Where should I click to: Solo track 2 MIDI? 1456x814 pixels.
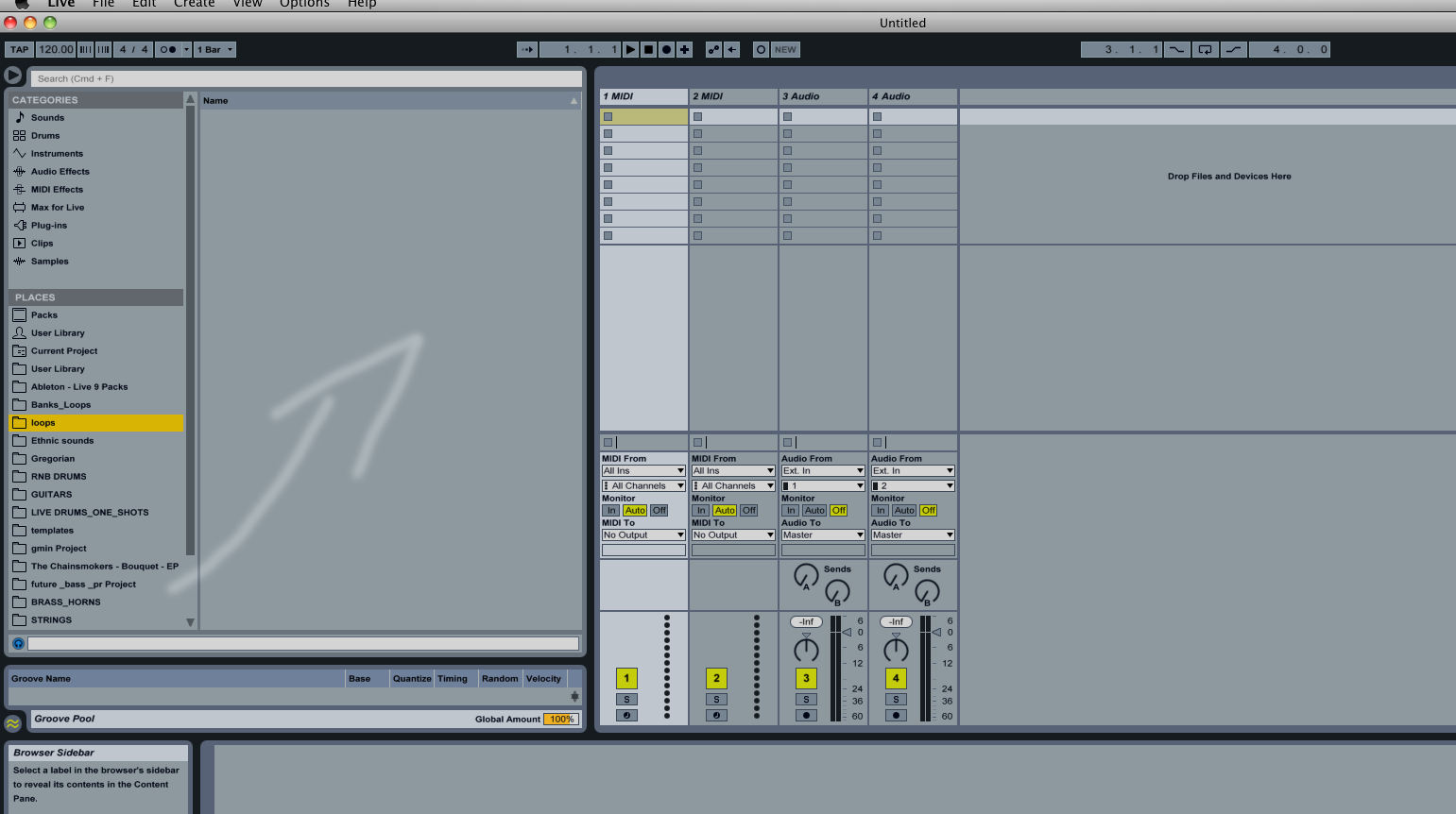pyautogui.click(x=716, y=700)
